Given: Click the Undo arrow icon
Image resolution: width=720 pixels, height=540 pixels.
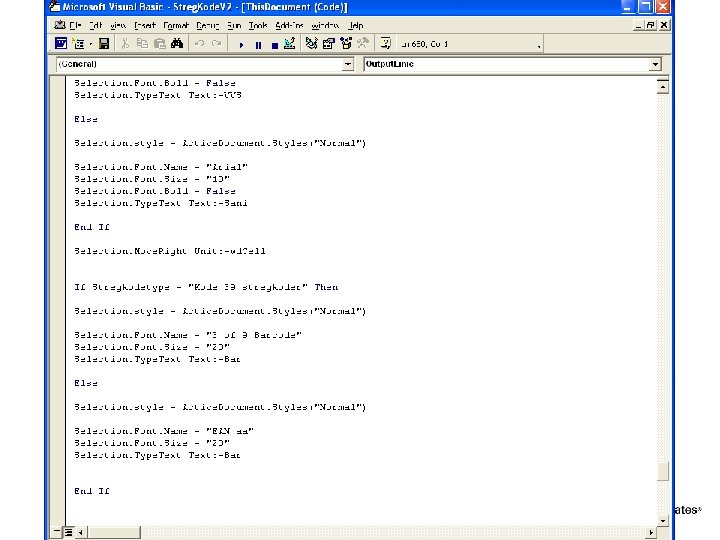Looking at the screenshot, I should pos(199,44).
